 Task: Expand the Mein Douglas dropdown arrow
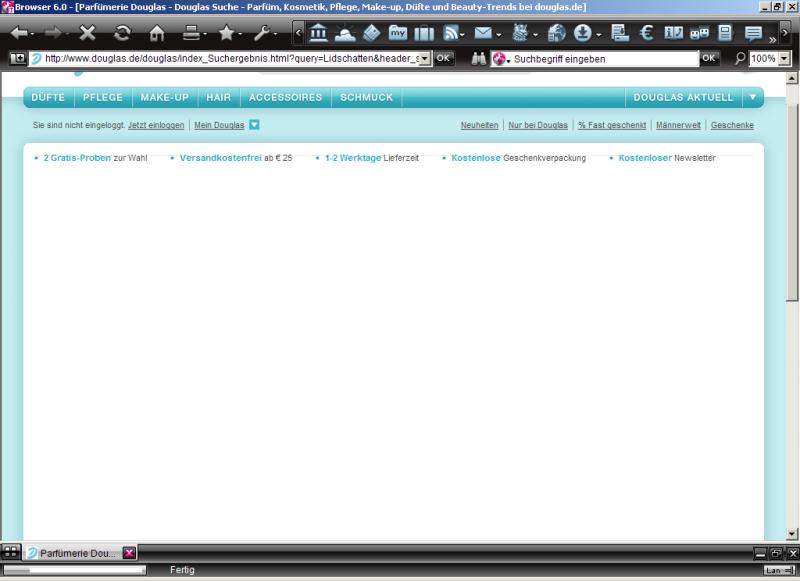point(254,124)
